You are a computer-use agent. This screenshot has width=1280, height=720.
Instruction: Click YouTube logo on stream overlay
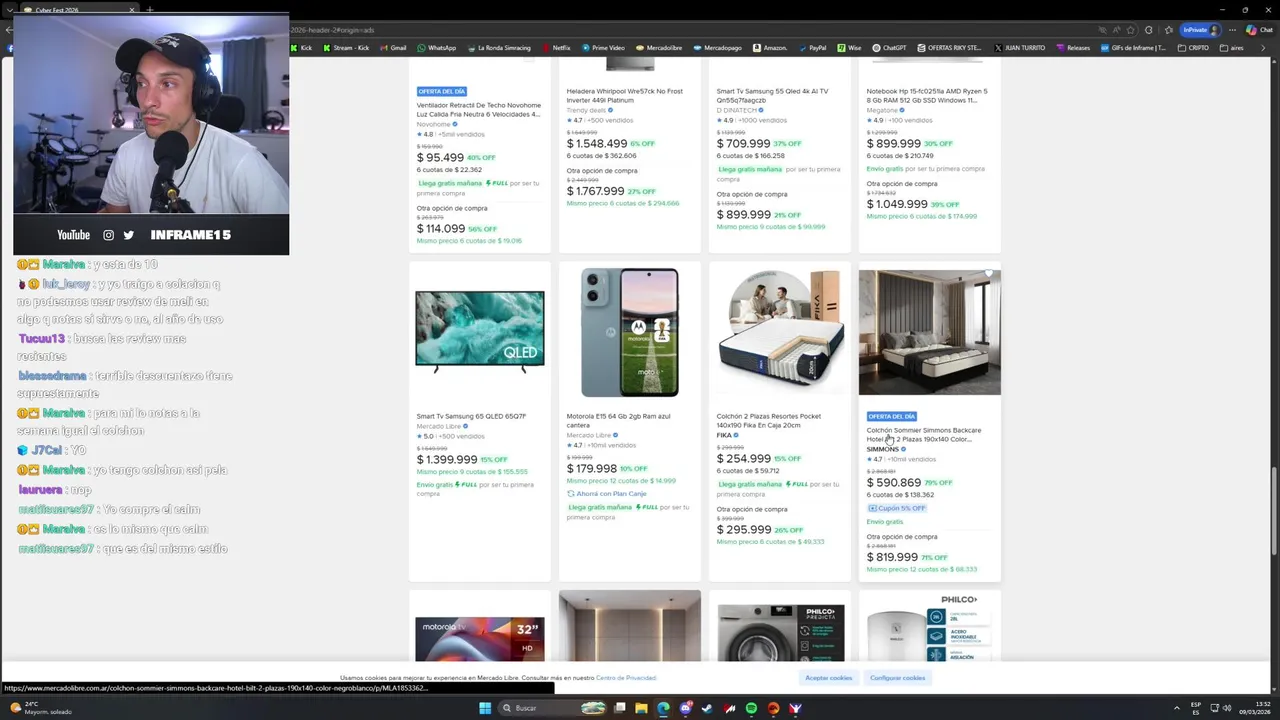tap(73, 235)
